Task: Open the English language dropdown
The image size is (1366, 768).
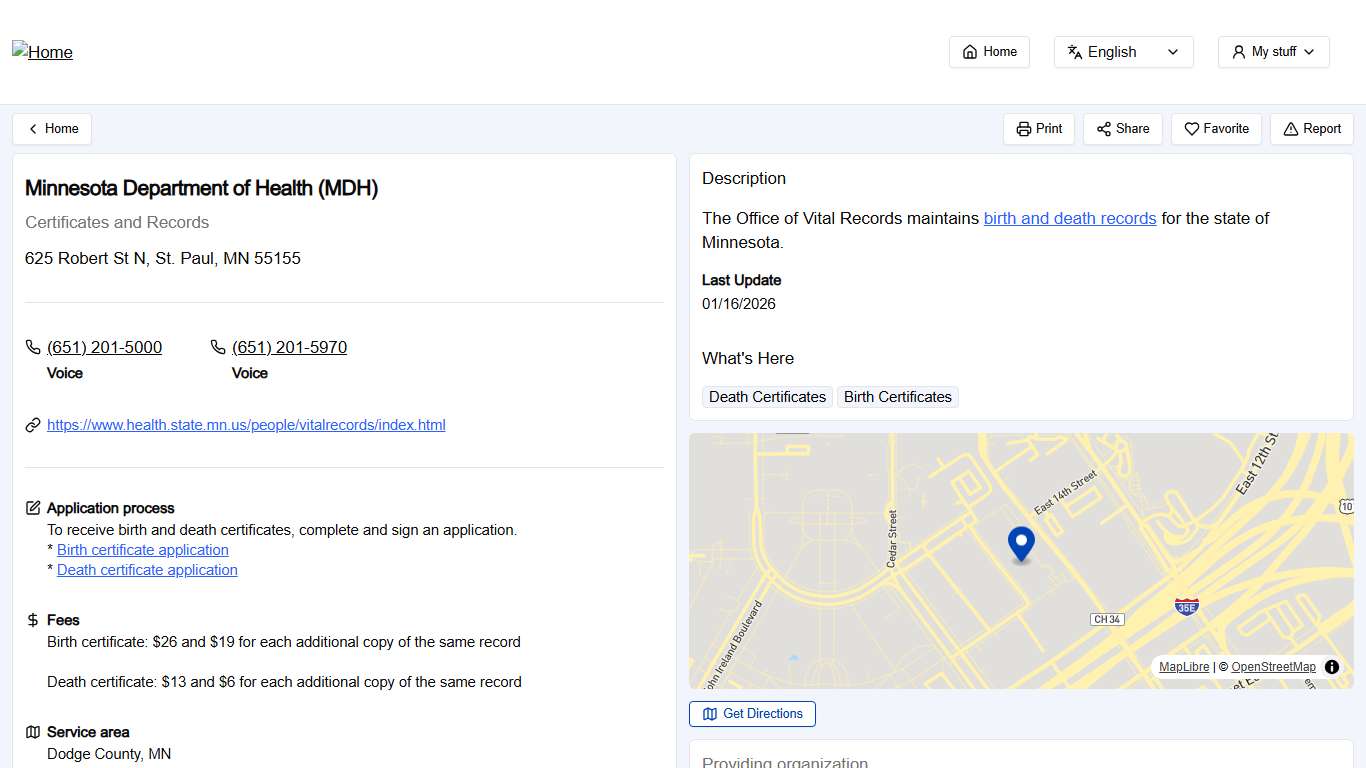Action: (x=1123, y=51)
